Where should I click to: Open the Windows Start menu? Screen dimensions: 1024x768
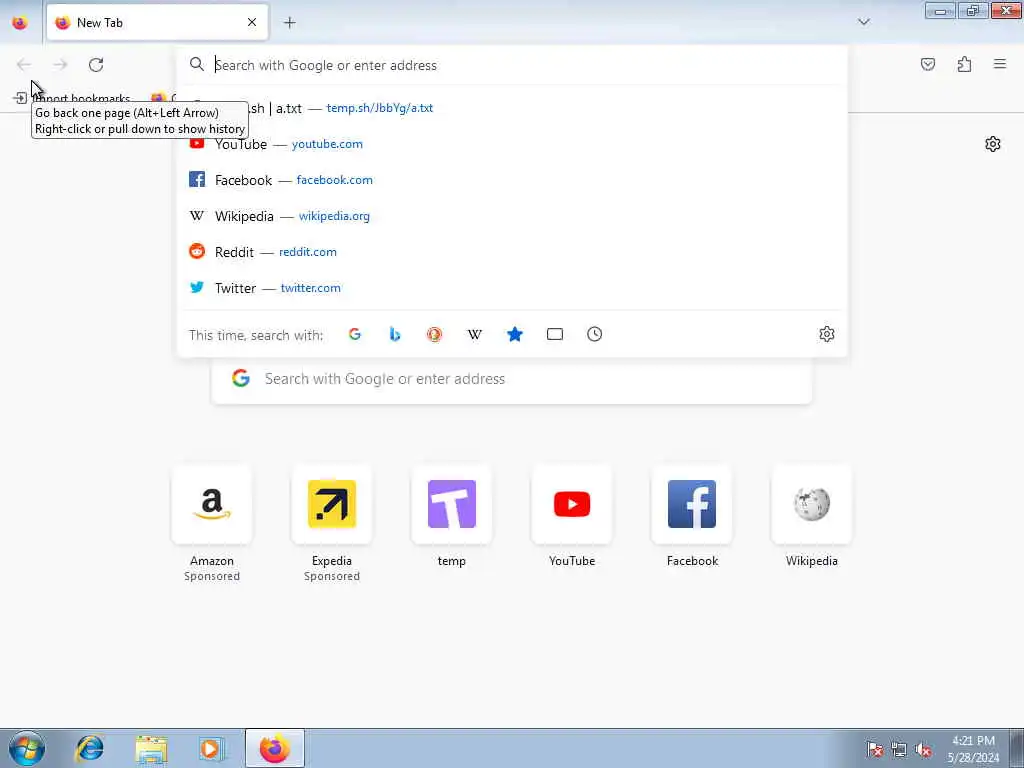point(27,748)
